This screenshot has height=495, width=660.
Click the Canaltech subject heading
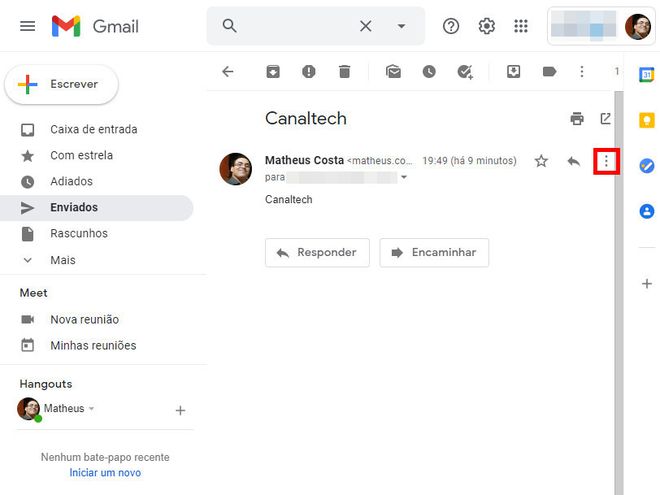(306, 119)
